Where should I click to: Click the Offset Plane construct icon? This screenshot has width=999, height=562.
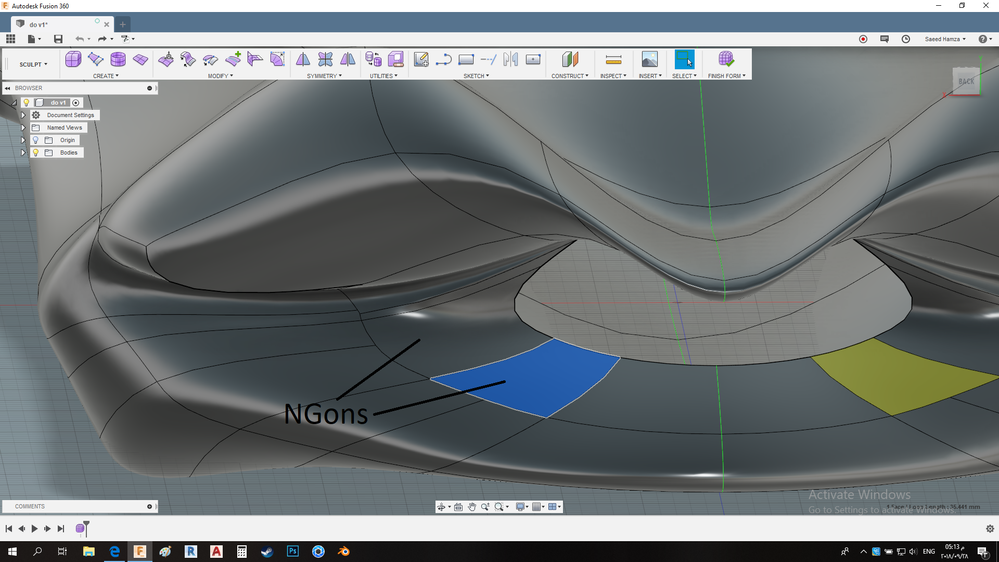click(x=570, y=59)
